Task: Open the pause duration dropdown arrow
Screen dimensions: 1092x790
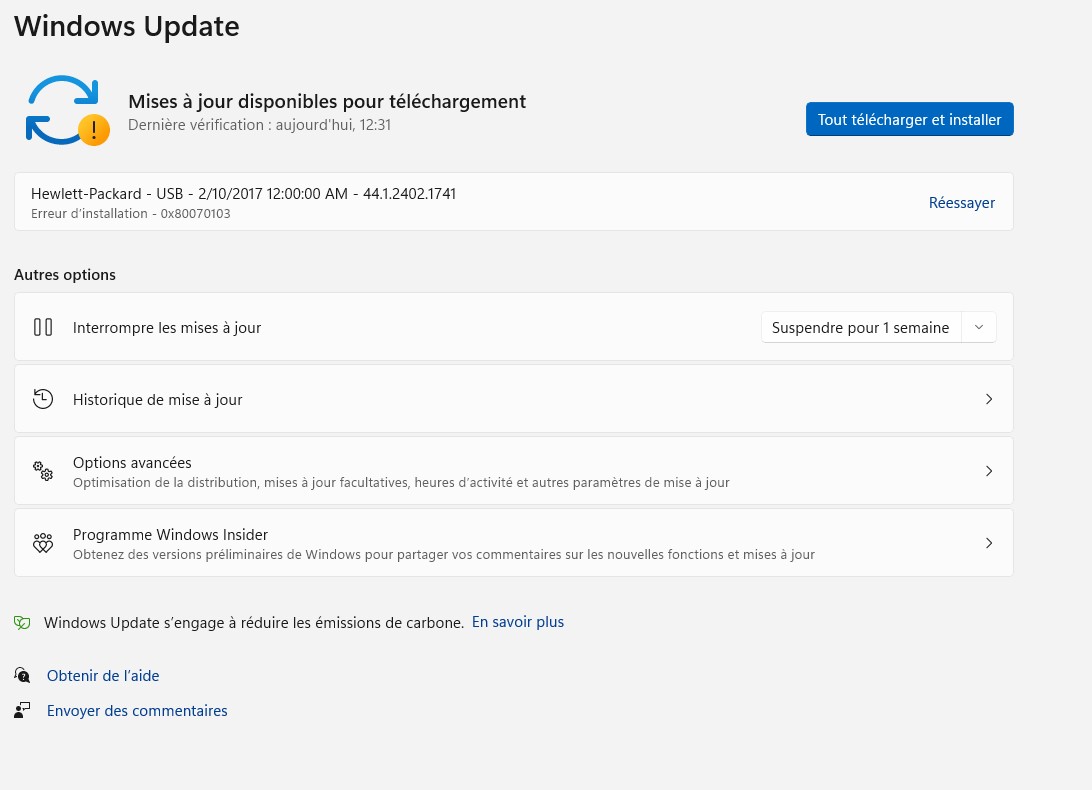Action: 978,327
